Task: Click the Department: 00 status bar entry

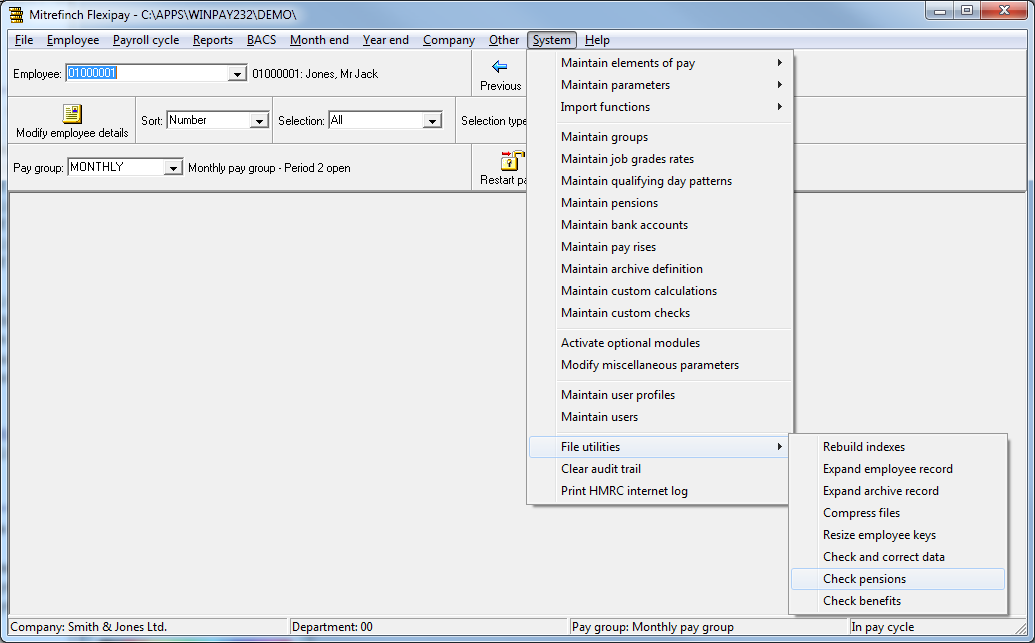Action: point(428,626)
